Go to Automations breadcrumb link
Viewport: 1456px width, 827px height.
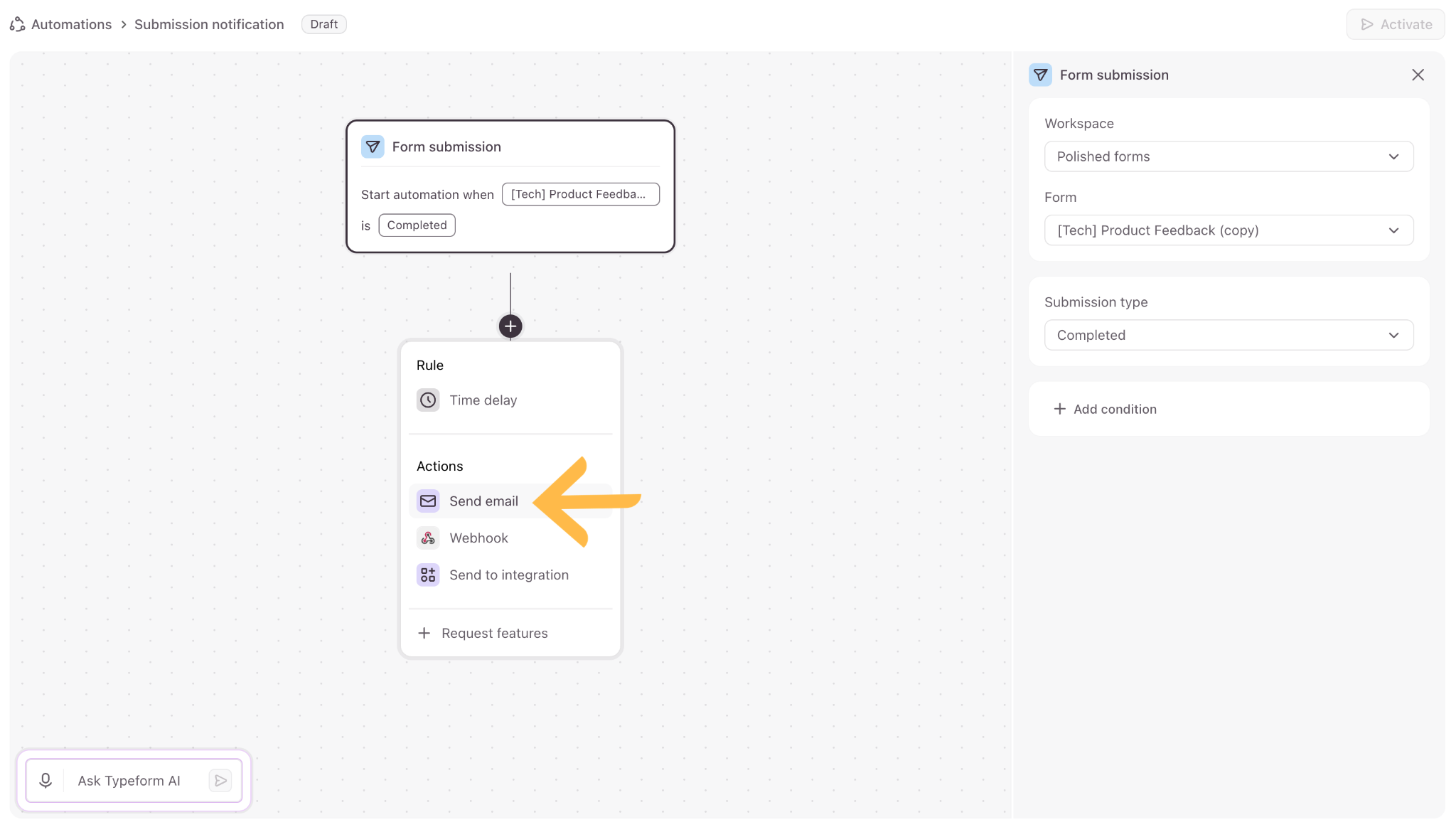pos(71,24)
